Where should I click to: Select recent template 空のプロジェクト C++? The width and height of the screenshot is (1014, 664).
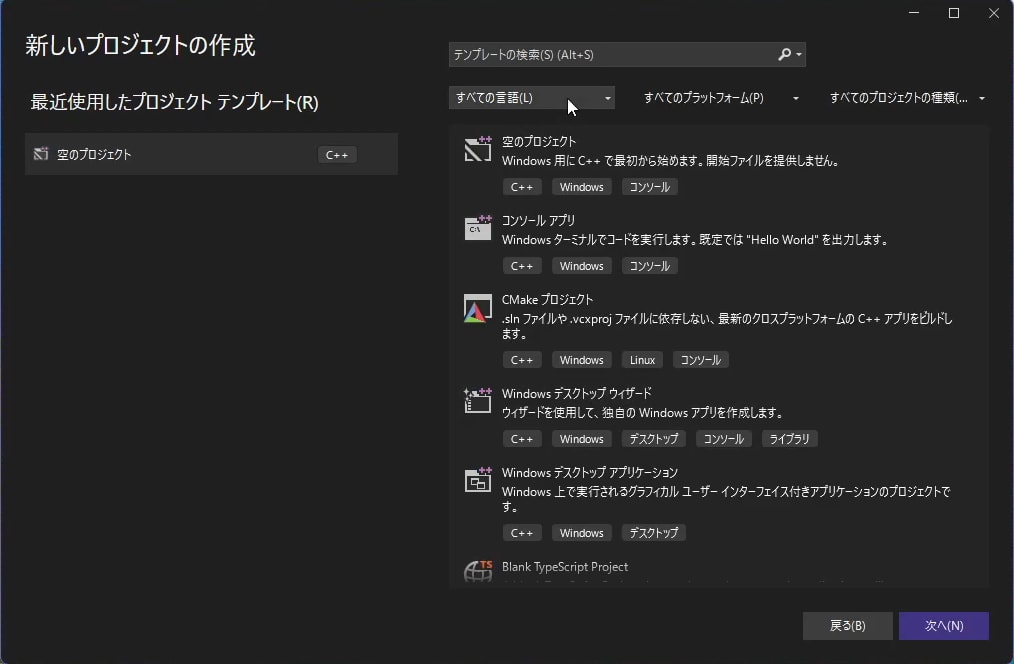(211, 154)
